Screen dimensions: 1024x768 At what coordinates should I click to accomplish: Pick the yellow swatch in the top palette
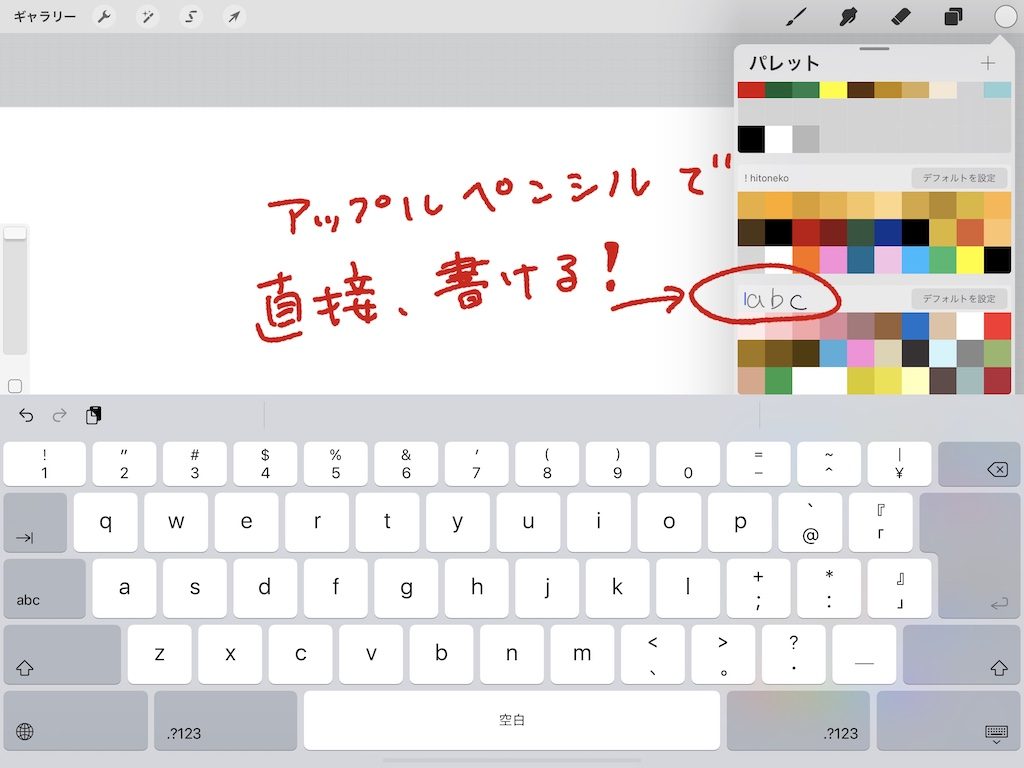833,90
